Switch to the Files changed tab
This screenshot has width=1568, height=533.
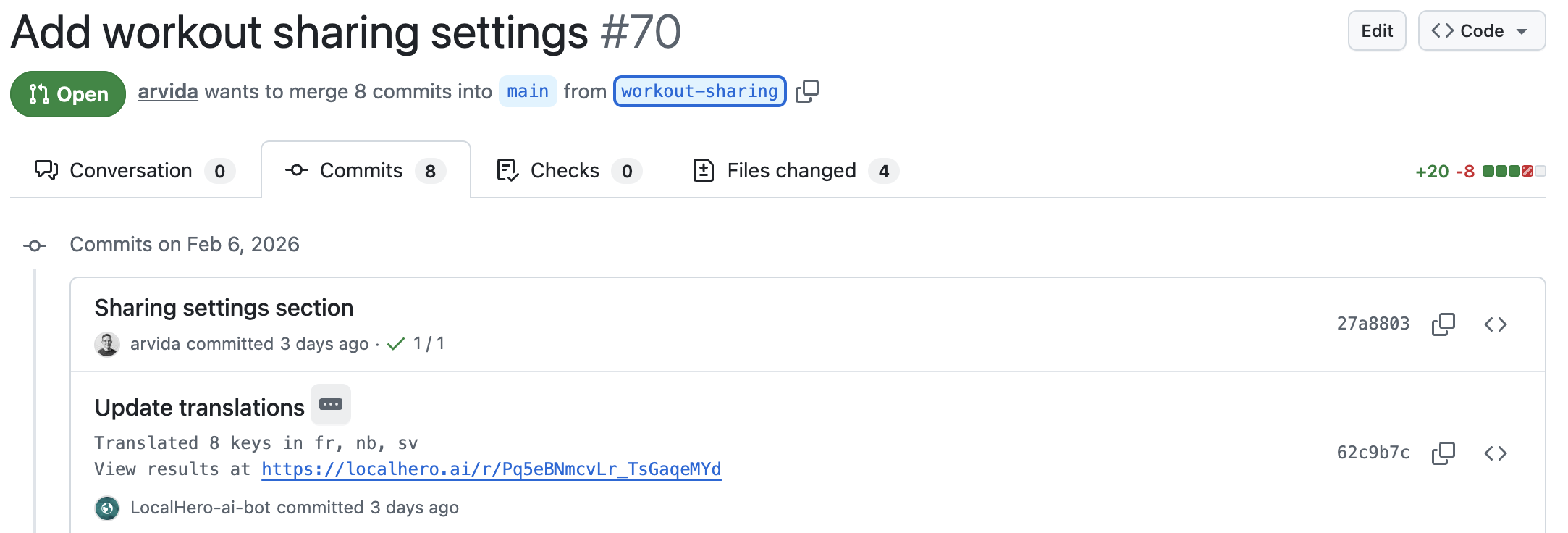pyautogui.click(x=791, y=170)
